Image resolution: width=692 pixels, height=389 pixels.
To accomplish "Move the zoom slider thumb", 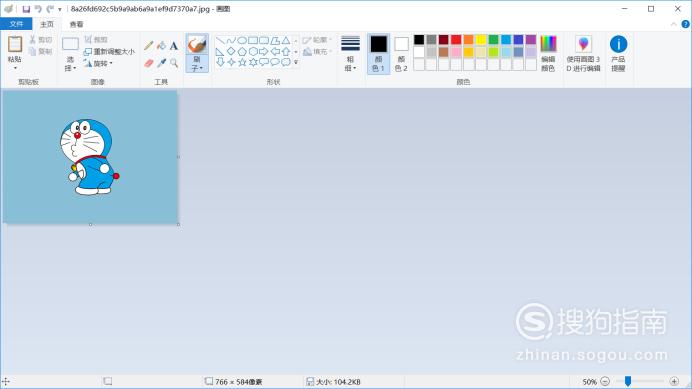I will [x=628, y=381].
